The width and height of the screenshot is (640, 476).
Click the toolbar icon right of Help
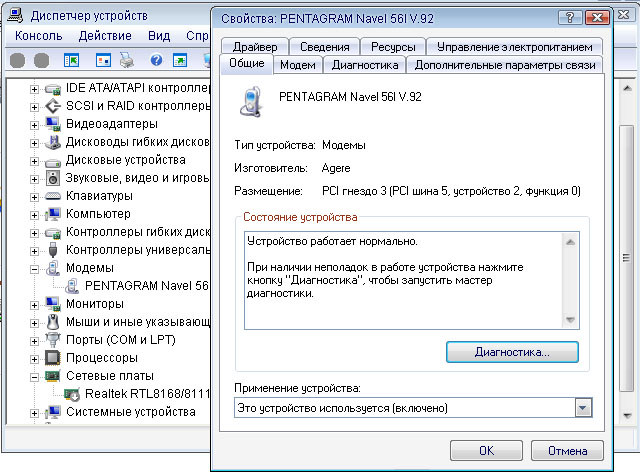(180, 60)
